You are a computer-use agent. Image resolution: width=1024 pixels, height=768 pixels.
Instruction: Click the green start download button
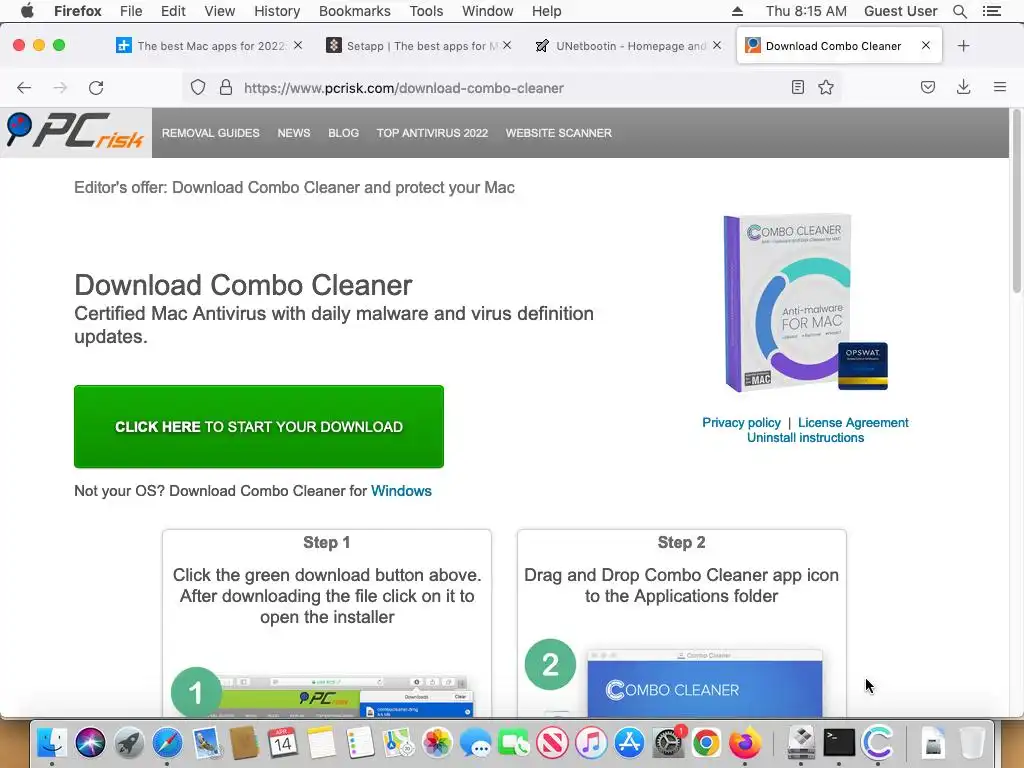tap(259, 426)
